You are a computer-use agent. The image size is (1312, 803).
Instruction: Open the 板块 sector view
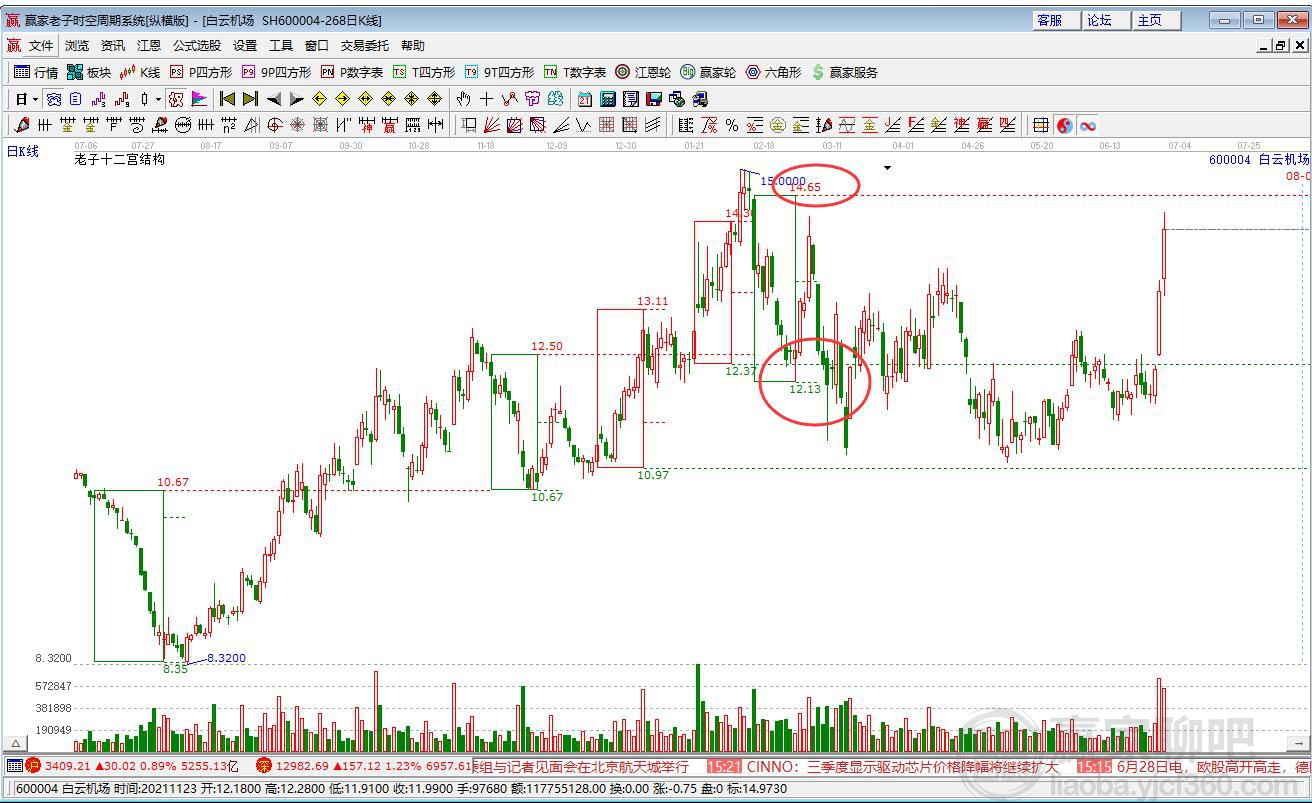tap(89, 72)
